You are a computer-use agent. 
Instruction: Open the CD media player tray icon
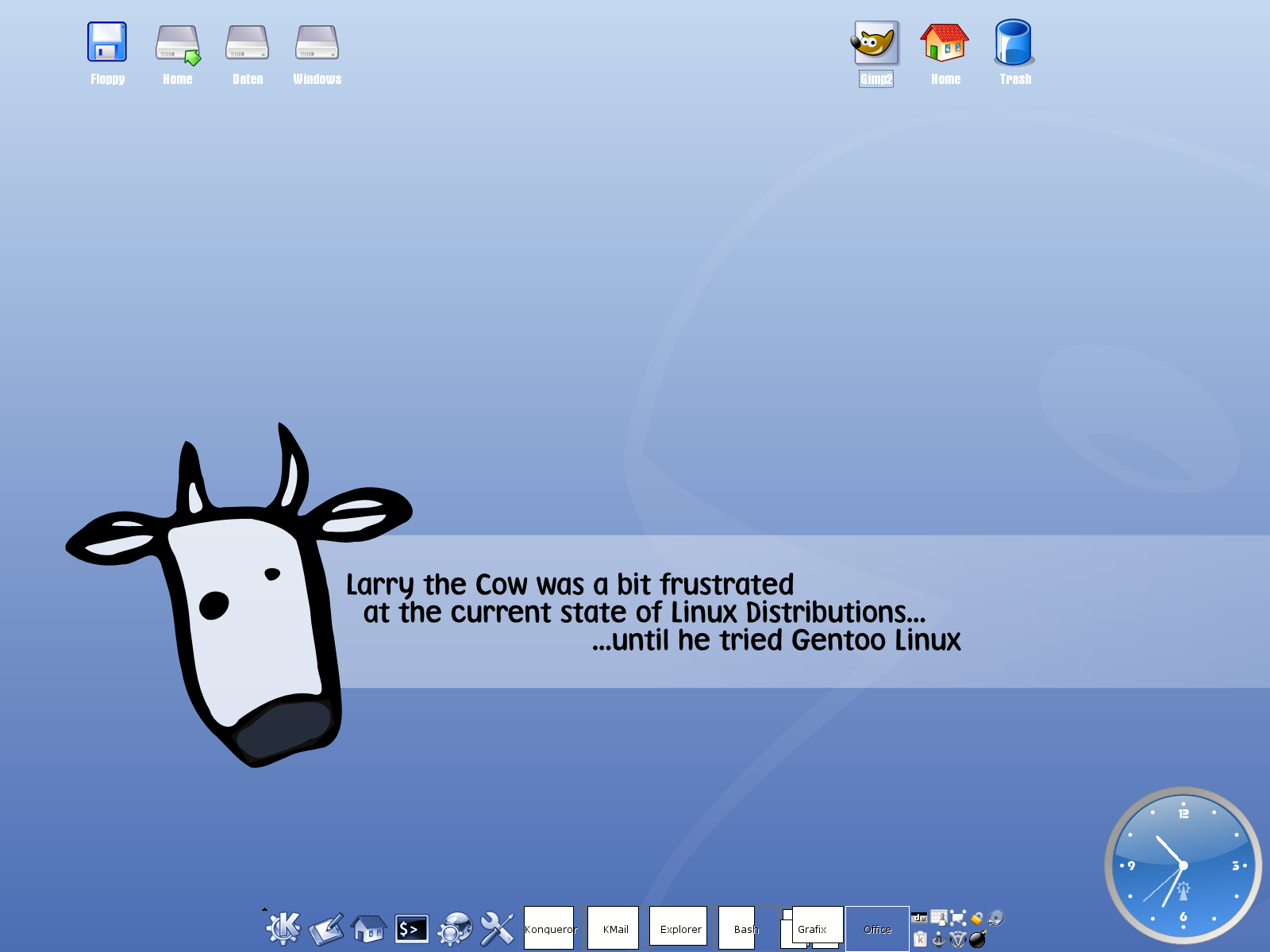(996, 918)
